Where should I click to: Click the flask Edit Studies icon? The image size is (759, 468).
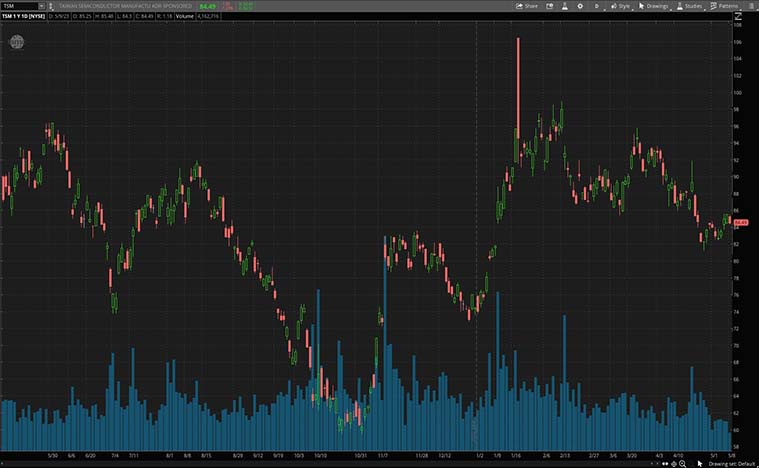click(x=564, y=6)
